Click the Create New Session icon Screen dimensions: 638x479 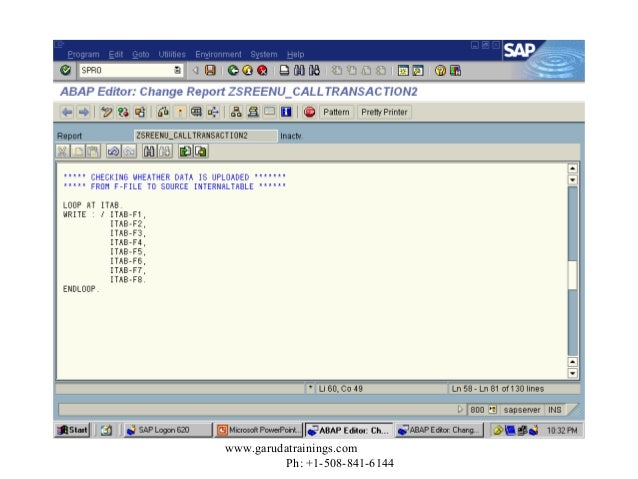[x=403, y=70]
